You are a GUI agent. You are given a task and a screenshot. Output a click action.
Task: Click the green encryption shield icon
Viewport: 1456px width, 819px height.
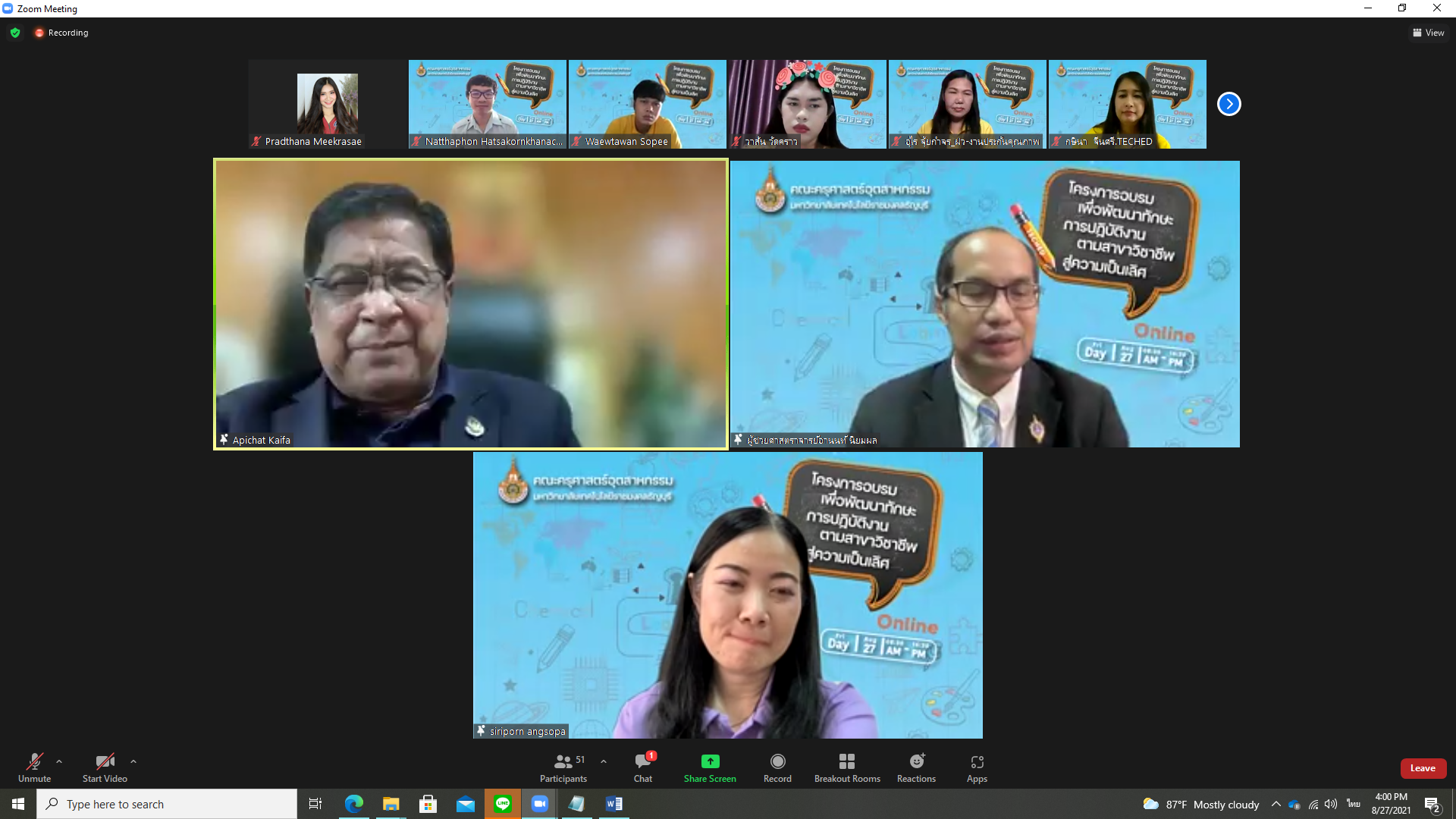coord(15,33)
